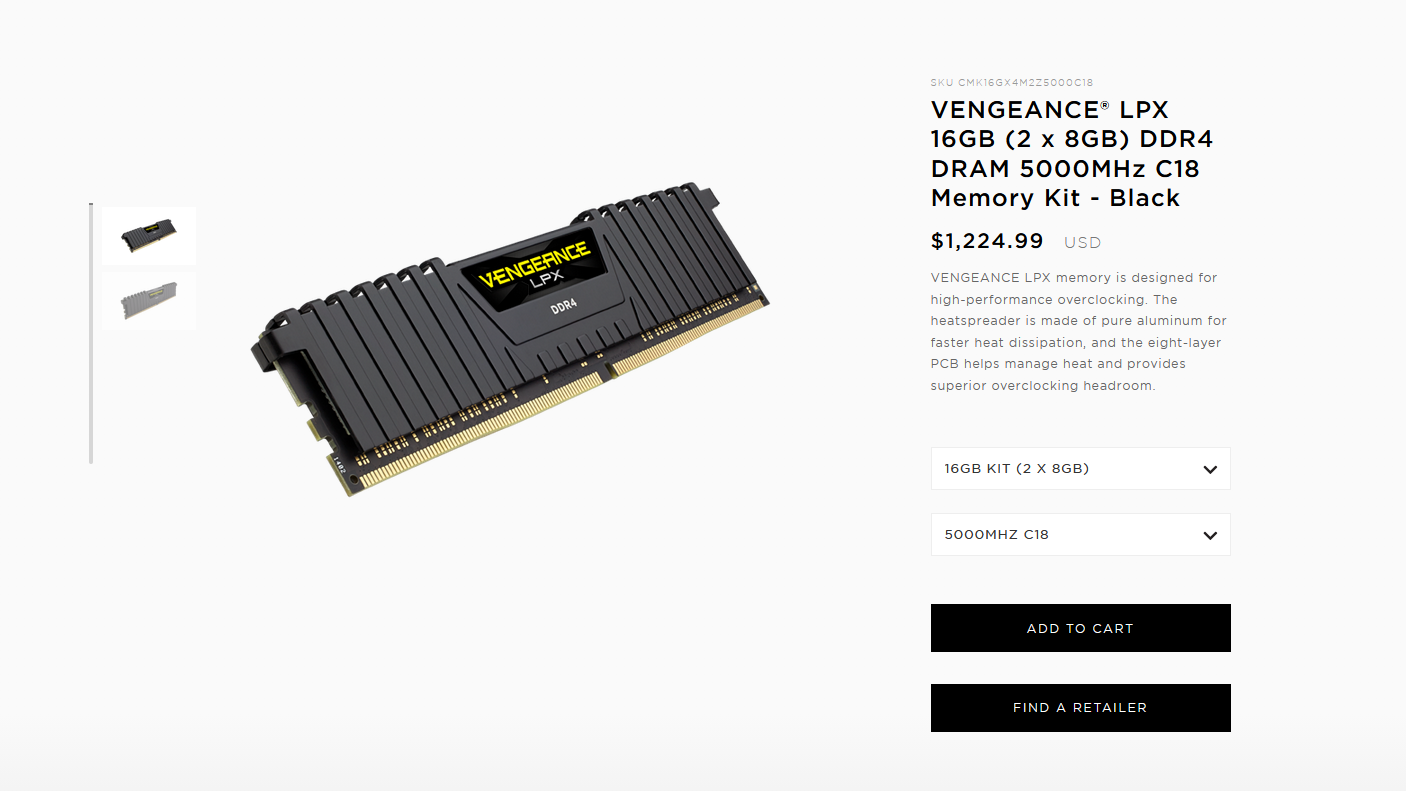Click the USD currency label
This screenshot has width=1406, height=791.
[x=1082, y=242]
